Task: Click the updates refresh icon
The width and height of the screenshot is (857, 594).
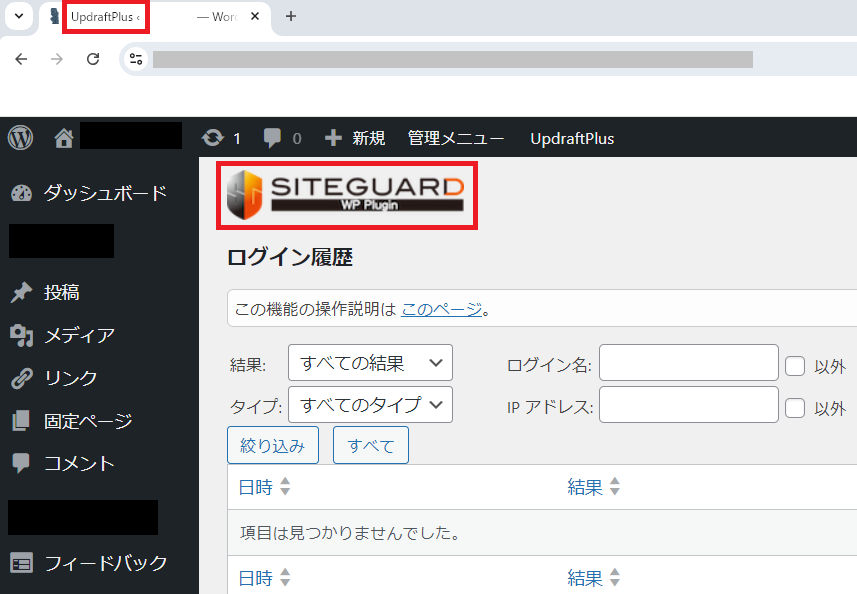Action: tap(212, 139)
